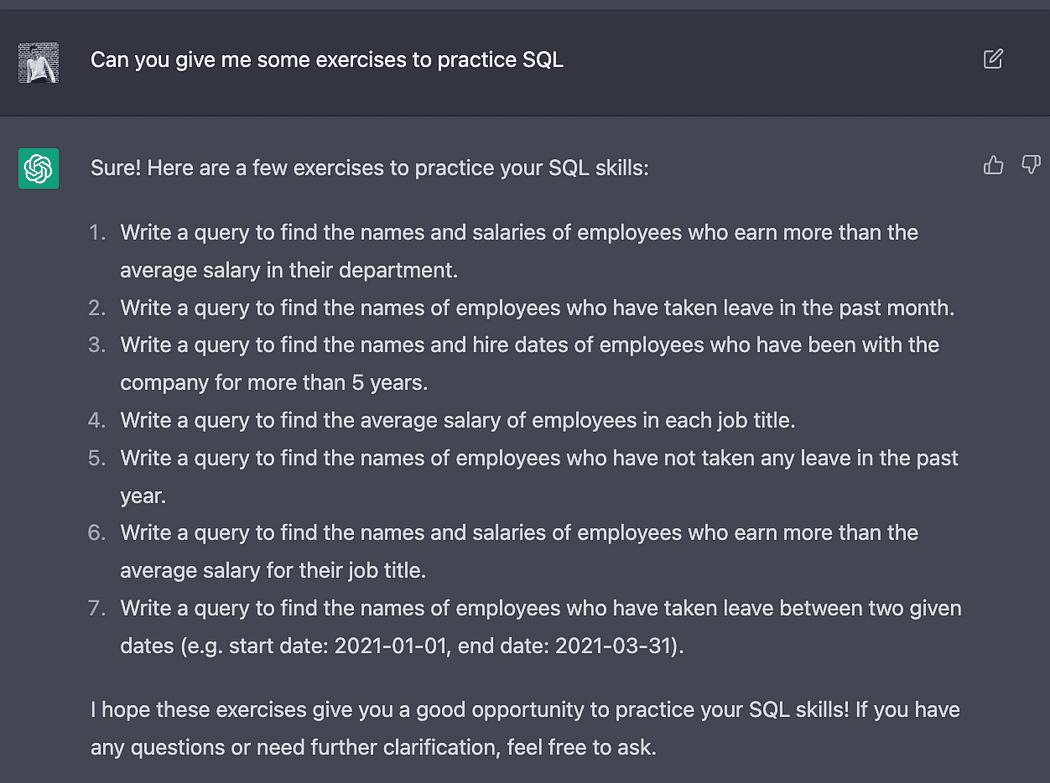The height and width of the screenshot is (783, 1050).
Task: Select exercise 2 about leave in past month
Action: (x=537, y=308)
